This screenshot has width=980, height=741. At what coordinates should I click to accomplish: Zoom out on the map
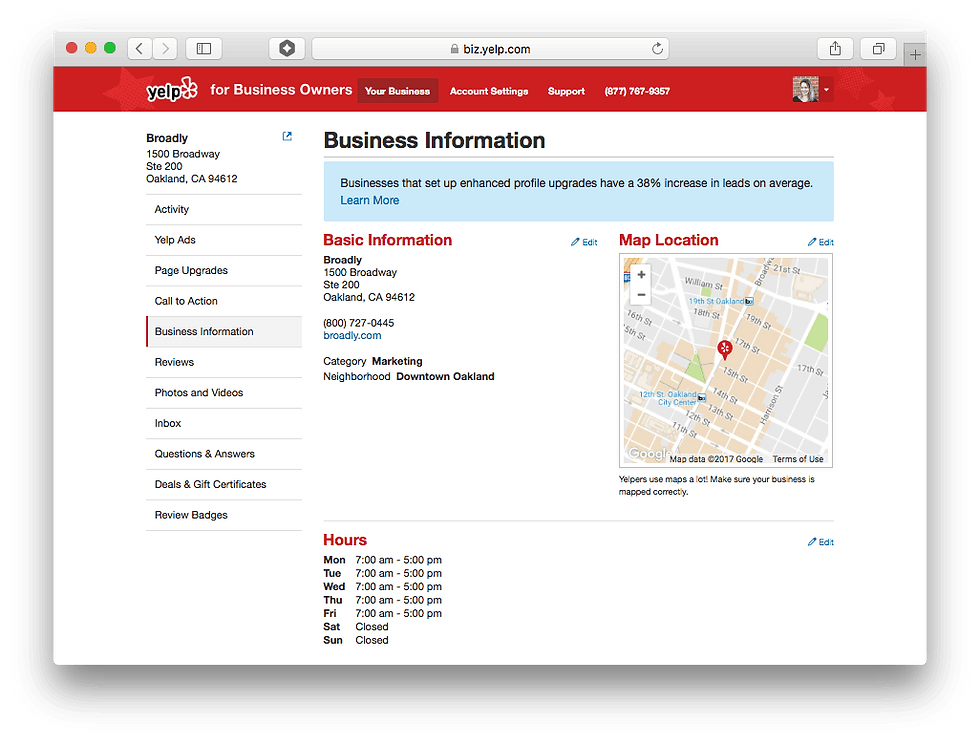(x=641, y=294)
